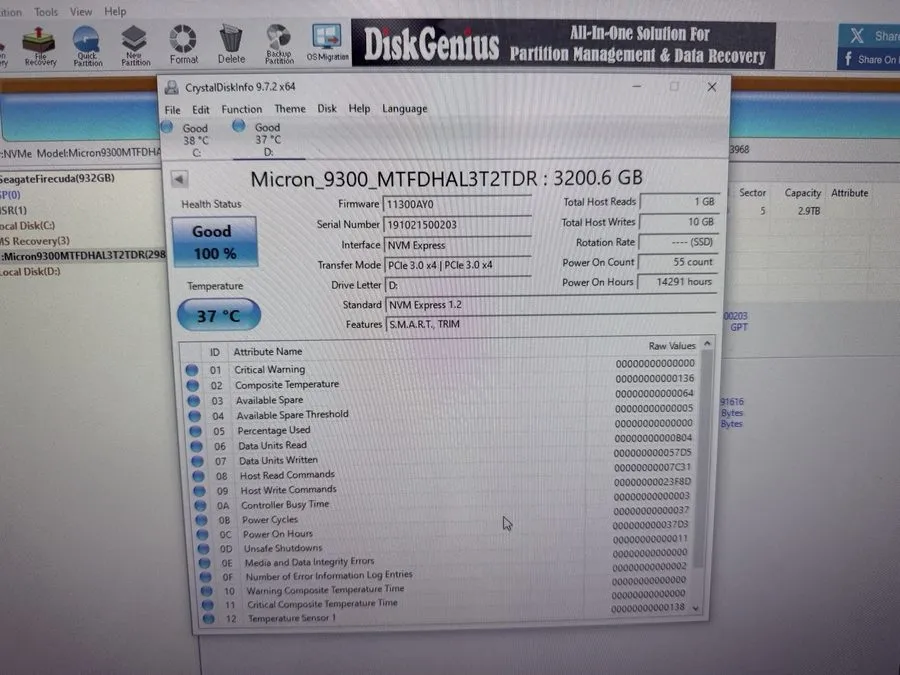Screen dimensions: 900x675
Task: Click the Transfer Mode PCIe 3.0 x4 field
Action: coord(457,265)
